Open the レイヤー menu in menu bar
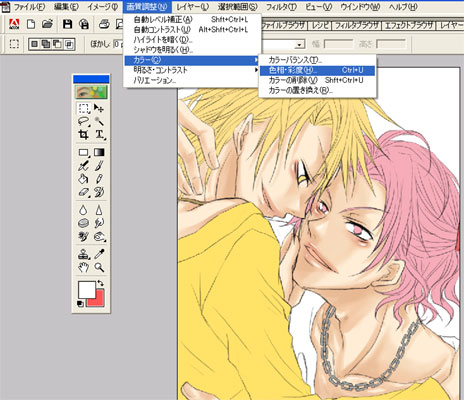This screenshot has width=464, height=400. [x=192, y=7]
